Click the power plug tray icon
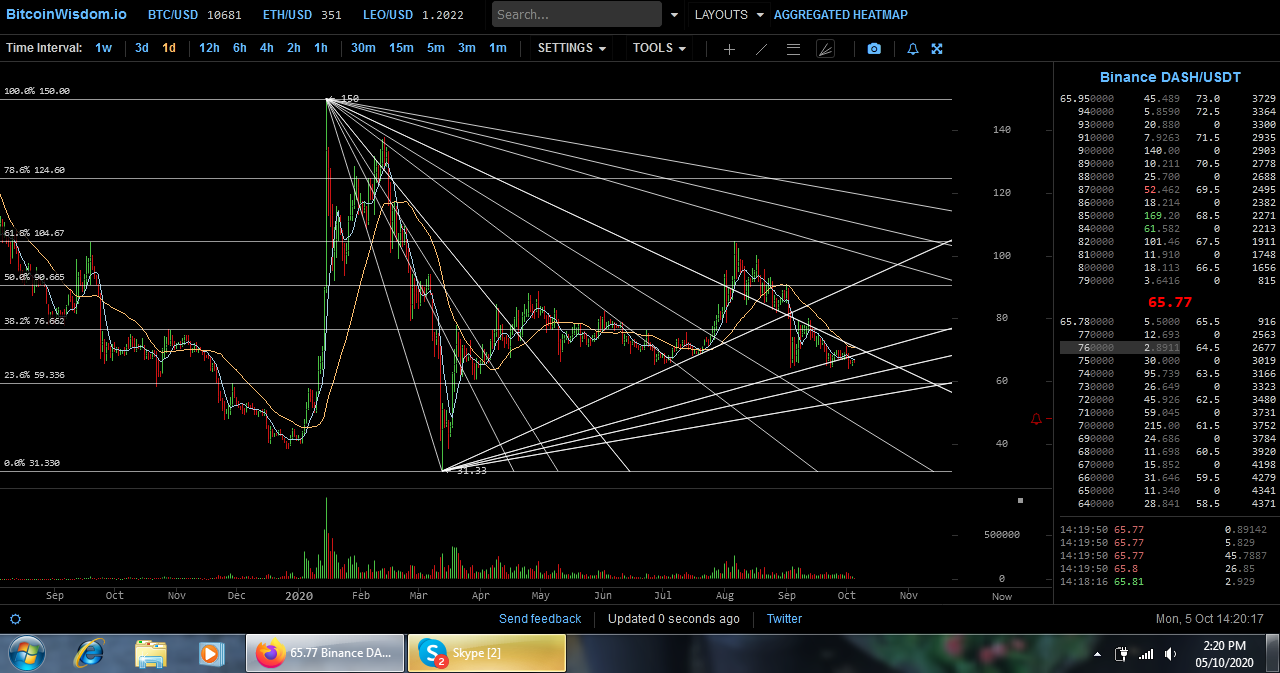The image size is (1280, 673). tap(1122, 654)
